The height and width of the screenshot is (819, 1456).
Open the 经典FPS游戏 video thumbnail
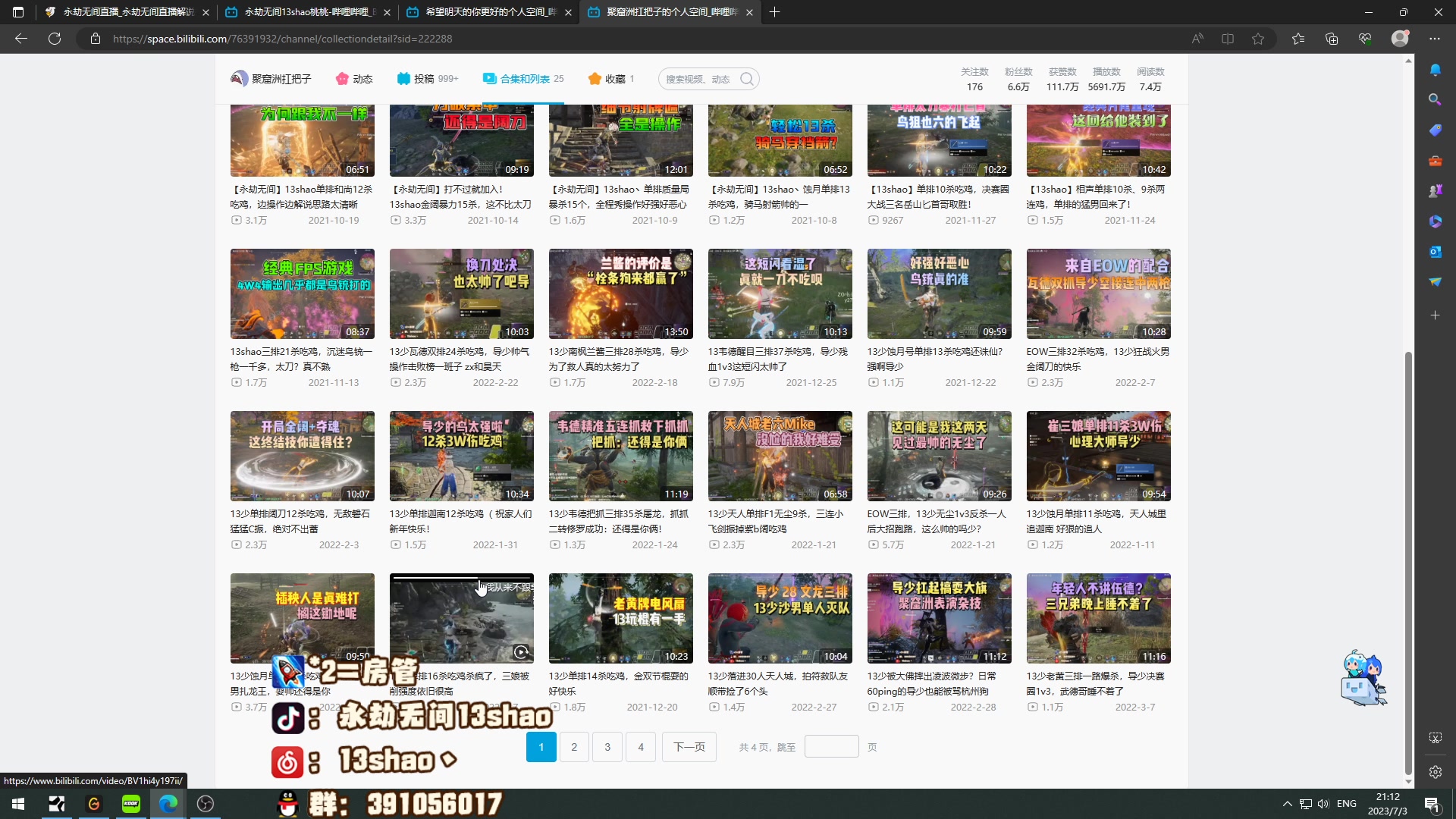[303, 293]
